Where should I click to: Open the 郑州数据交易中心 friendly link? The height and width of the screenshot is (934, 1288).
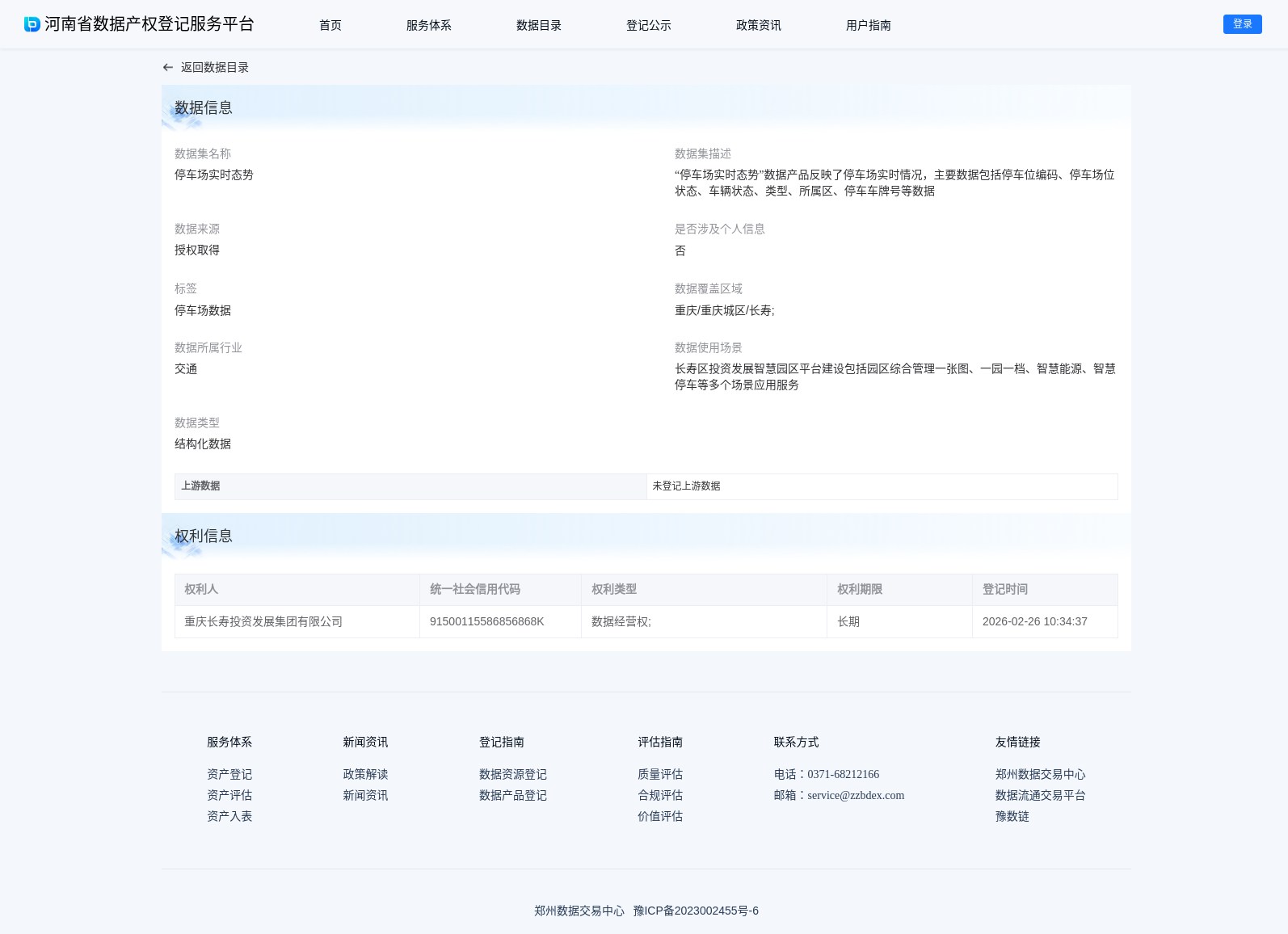click(x=1041, y=774)
